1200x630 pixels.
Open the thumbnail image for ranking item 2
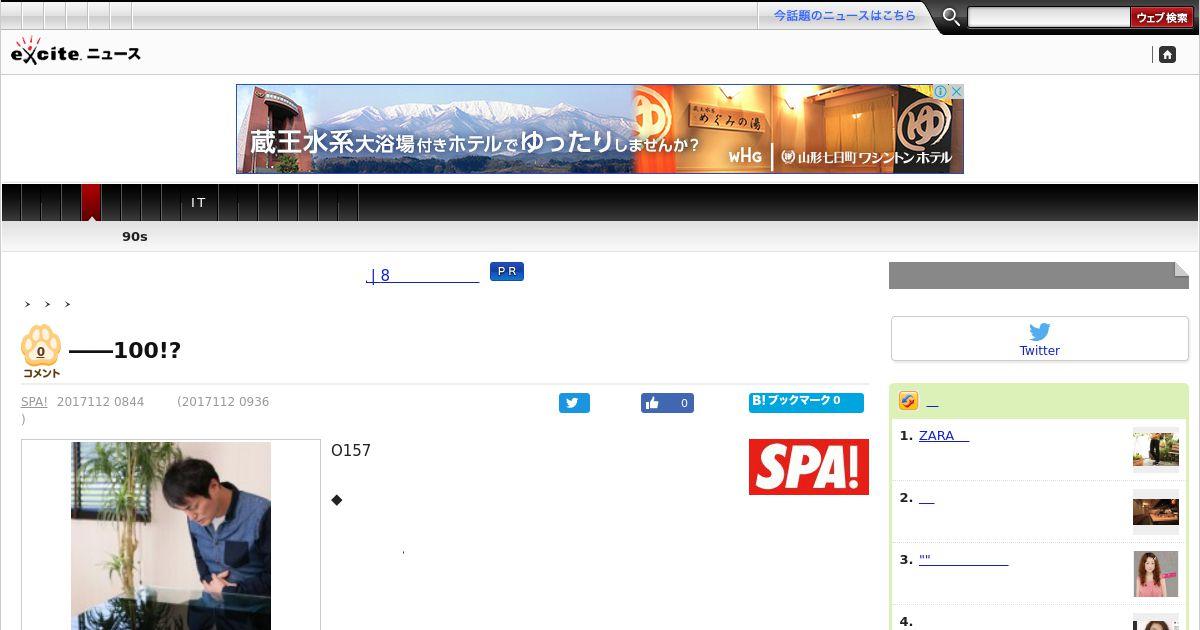click(x=1156, y=512)
